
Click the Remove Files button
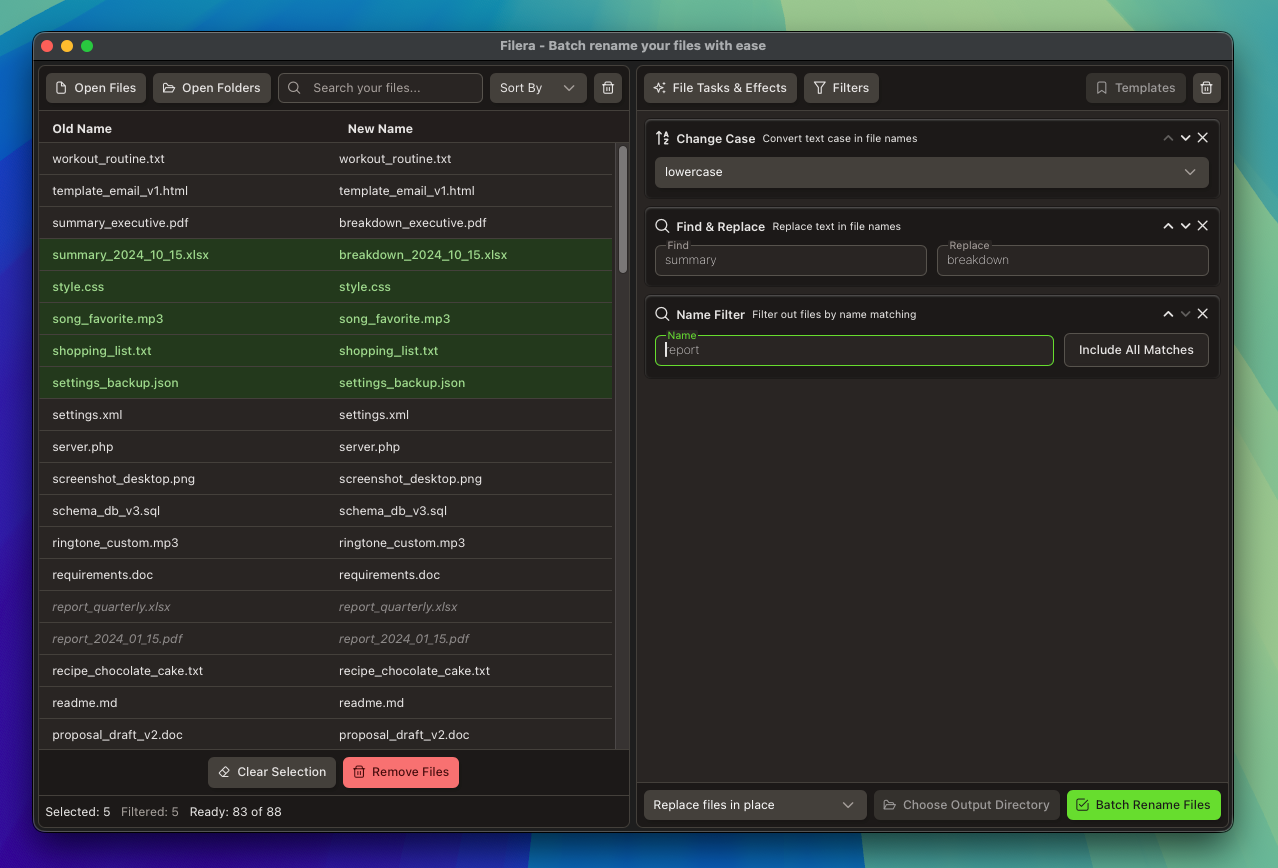pyautogui.click(x=401, y=772)
